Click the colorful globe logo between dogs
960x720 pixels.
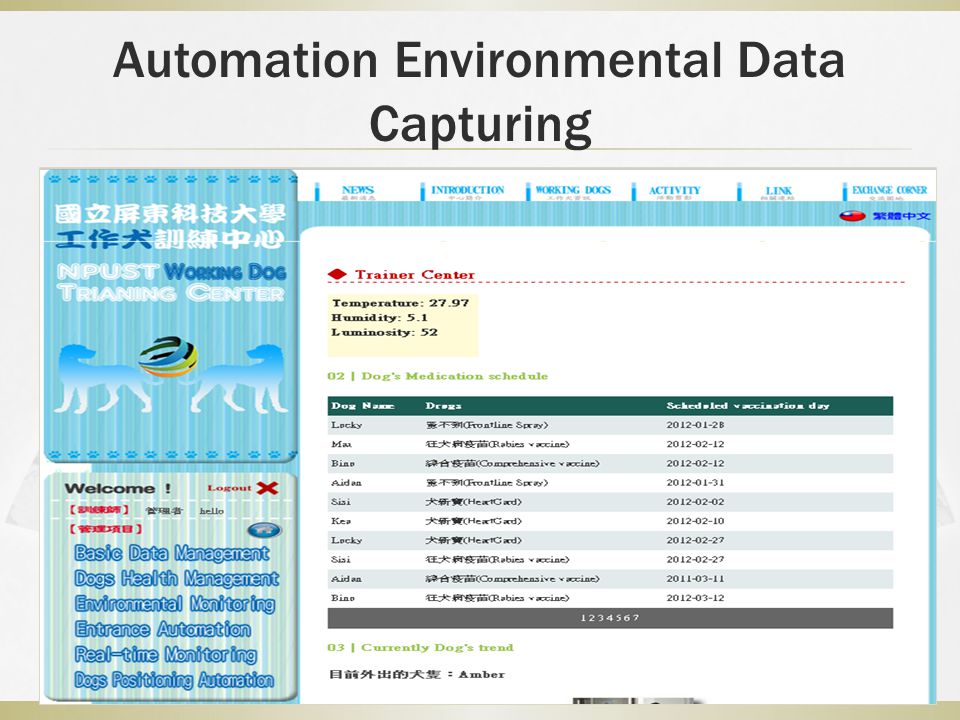(168, 357)
